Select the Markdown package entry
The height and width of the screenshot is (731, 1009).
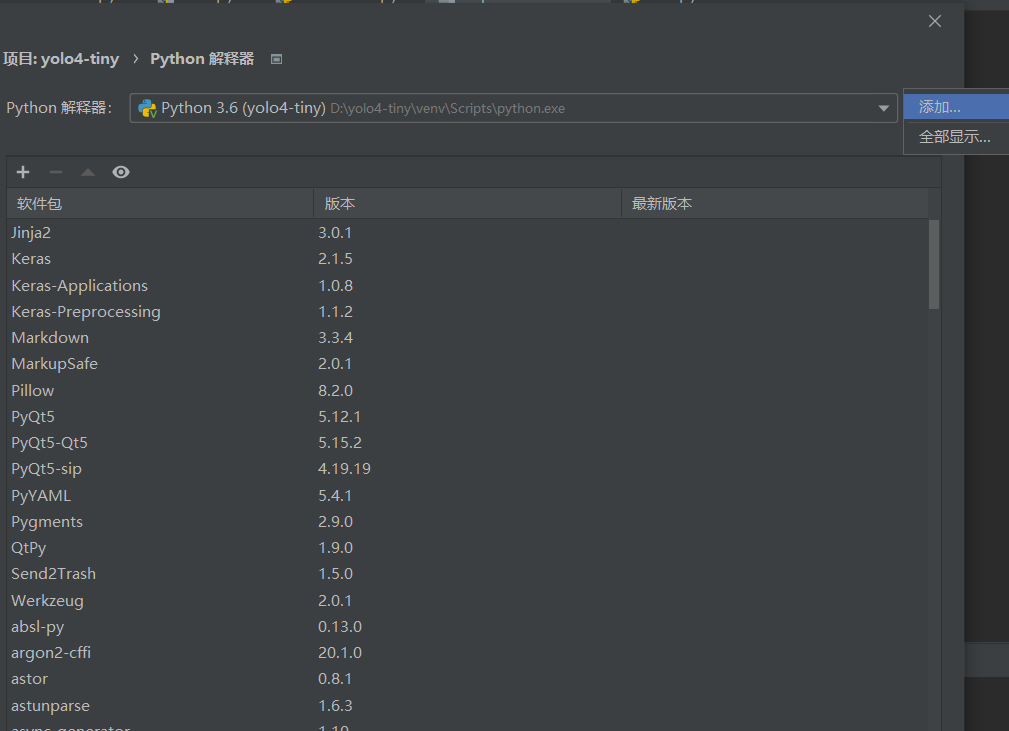pos(50,337)
